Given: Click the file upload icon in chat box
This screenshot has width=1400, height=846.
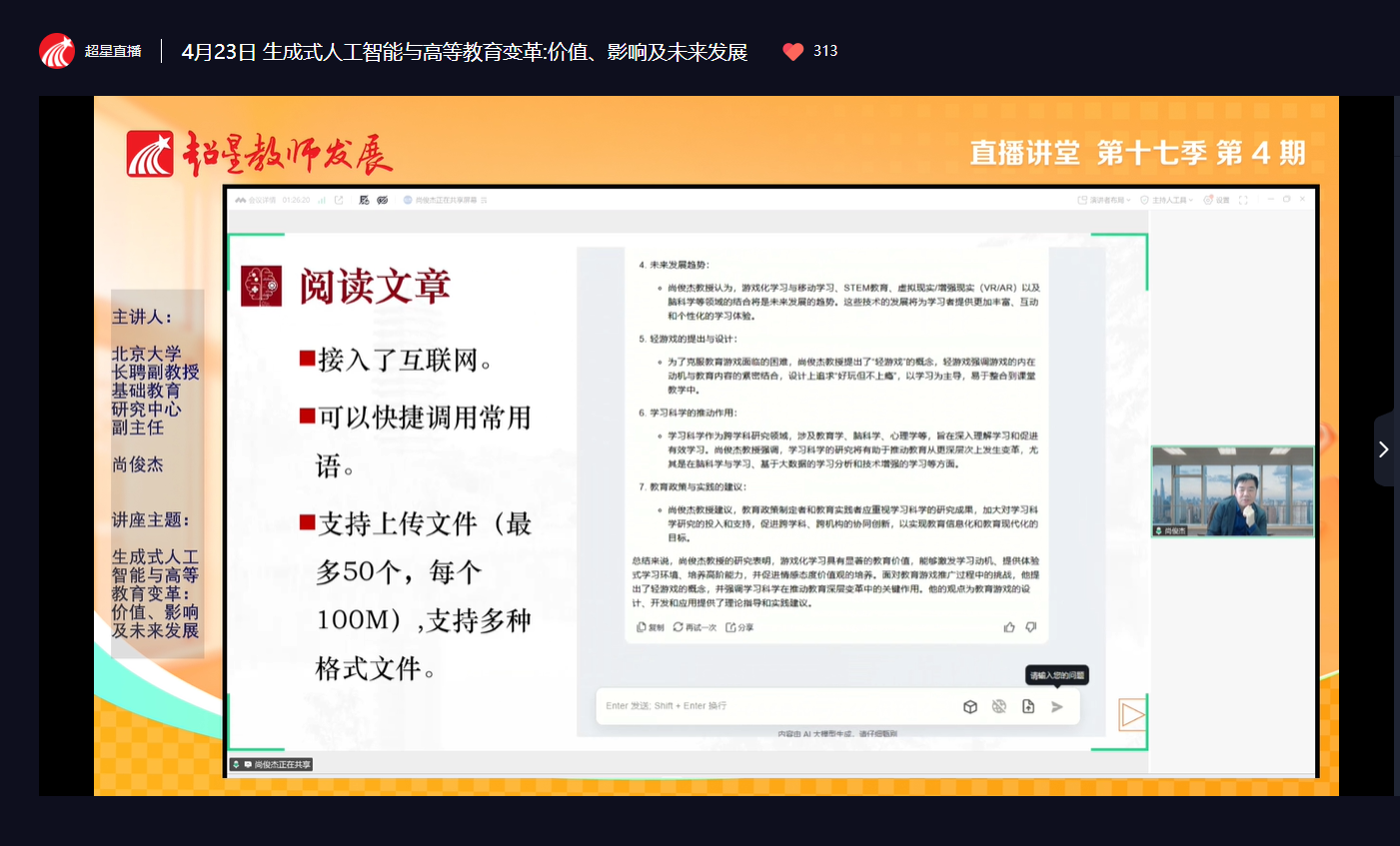Looking at the screenshot, I should 1028,707.
